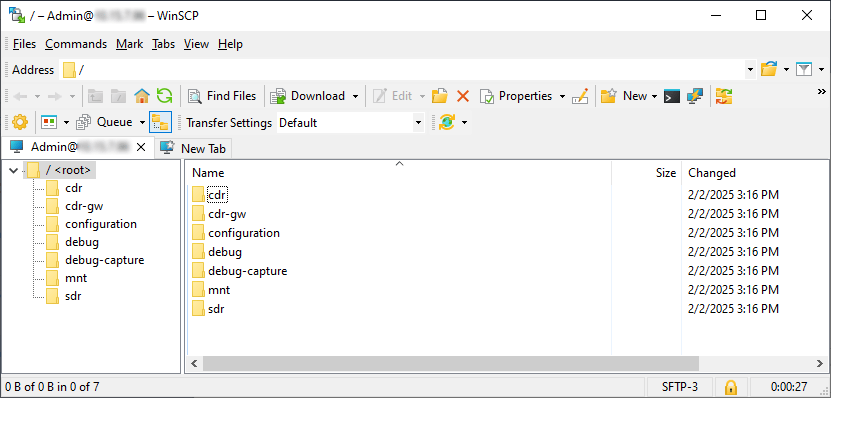Select cdr folder in file list
Image resolution: width=858 pixels, height=438 pixels.
coord(217,195)
